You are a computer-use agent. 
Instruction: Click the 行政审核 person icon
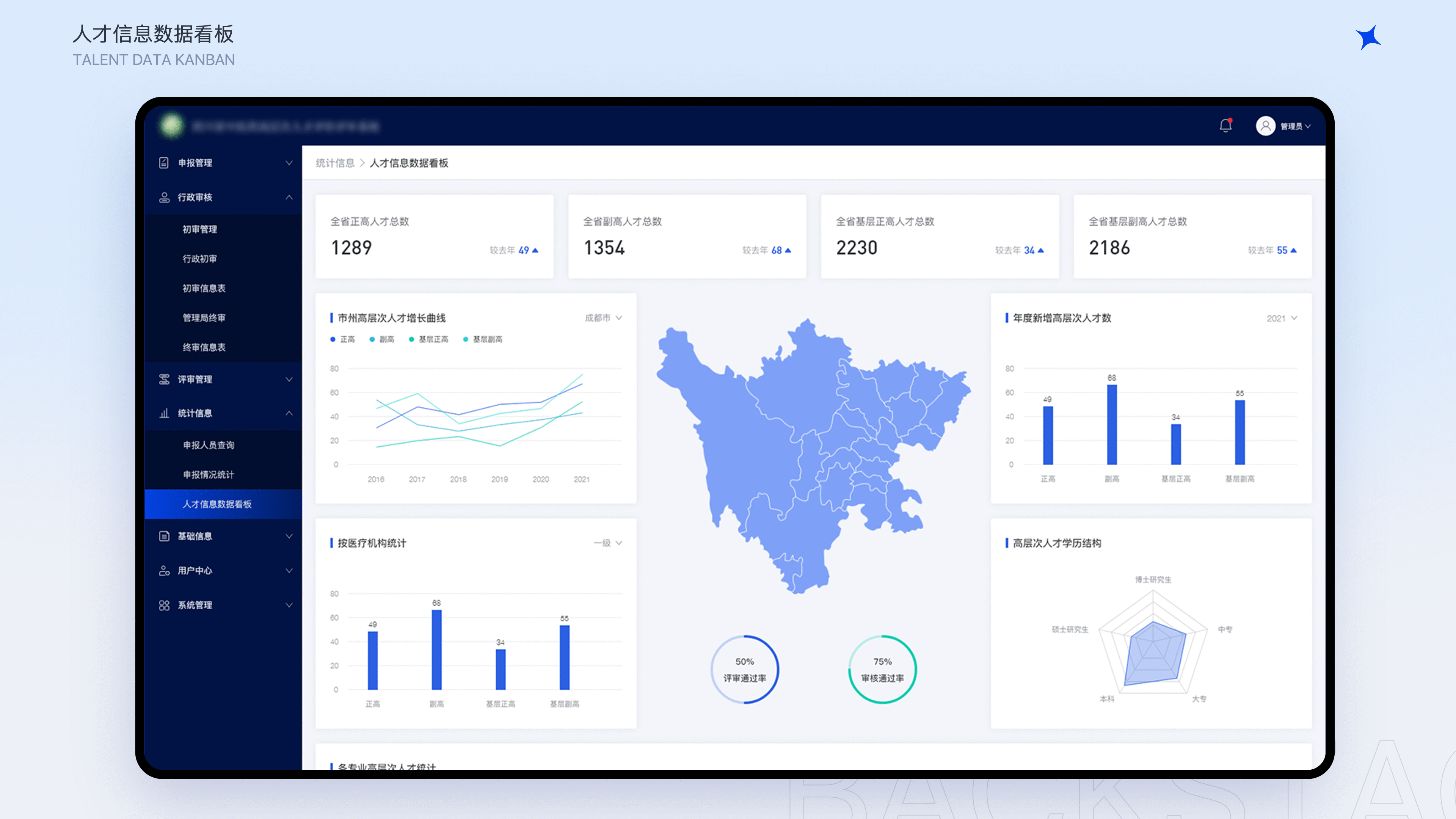tap(164, 197)
